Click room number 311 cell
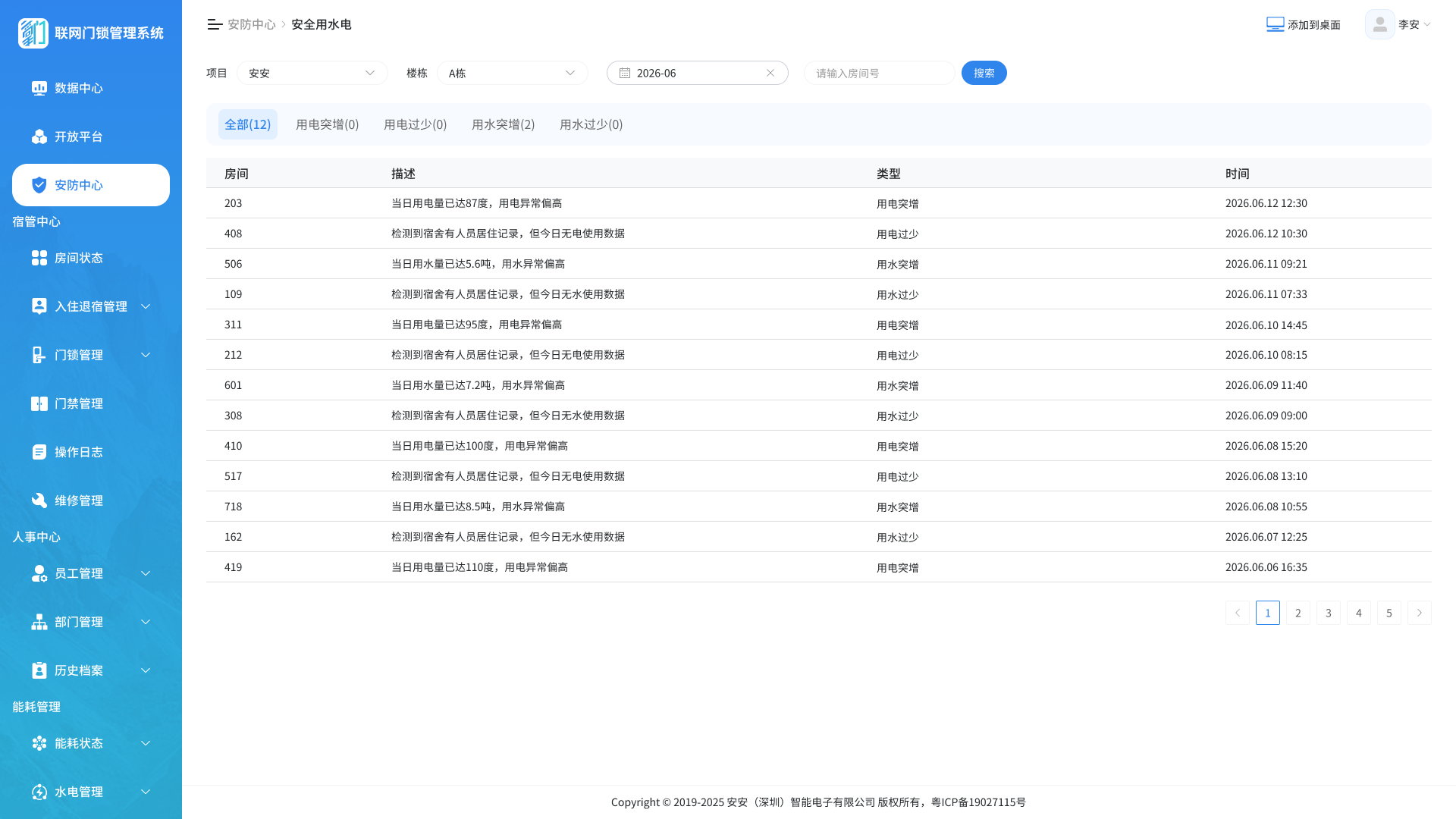Viewport: 1456px width, 819px height. [234, 325]
